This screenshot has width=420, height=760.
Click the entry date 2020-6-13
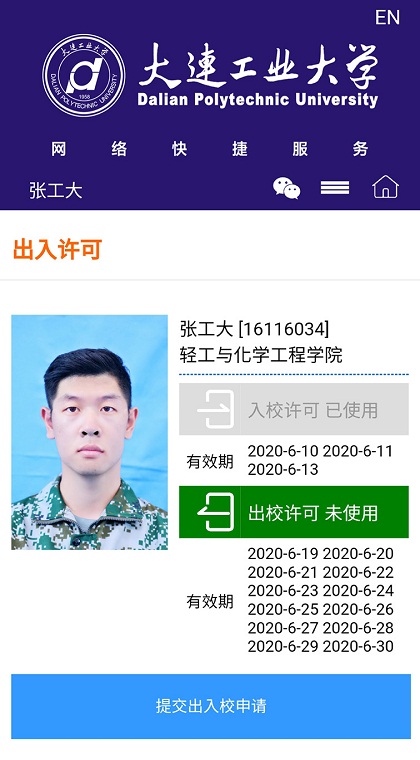click(x=283, y=469)
